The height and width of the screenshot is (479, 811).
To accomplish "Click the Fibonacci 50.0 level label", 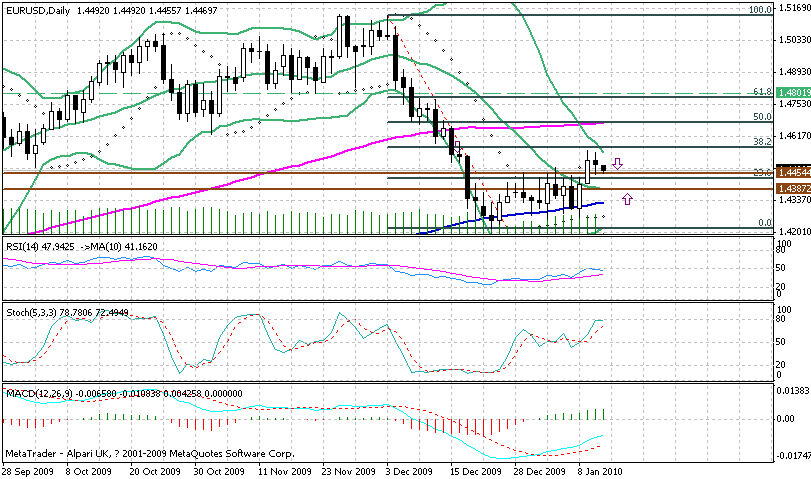I will (762, 116).
